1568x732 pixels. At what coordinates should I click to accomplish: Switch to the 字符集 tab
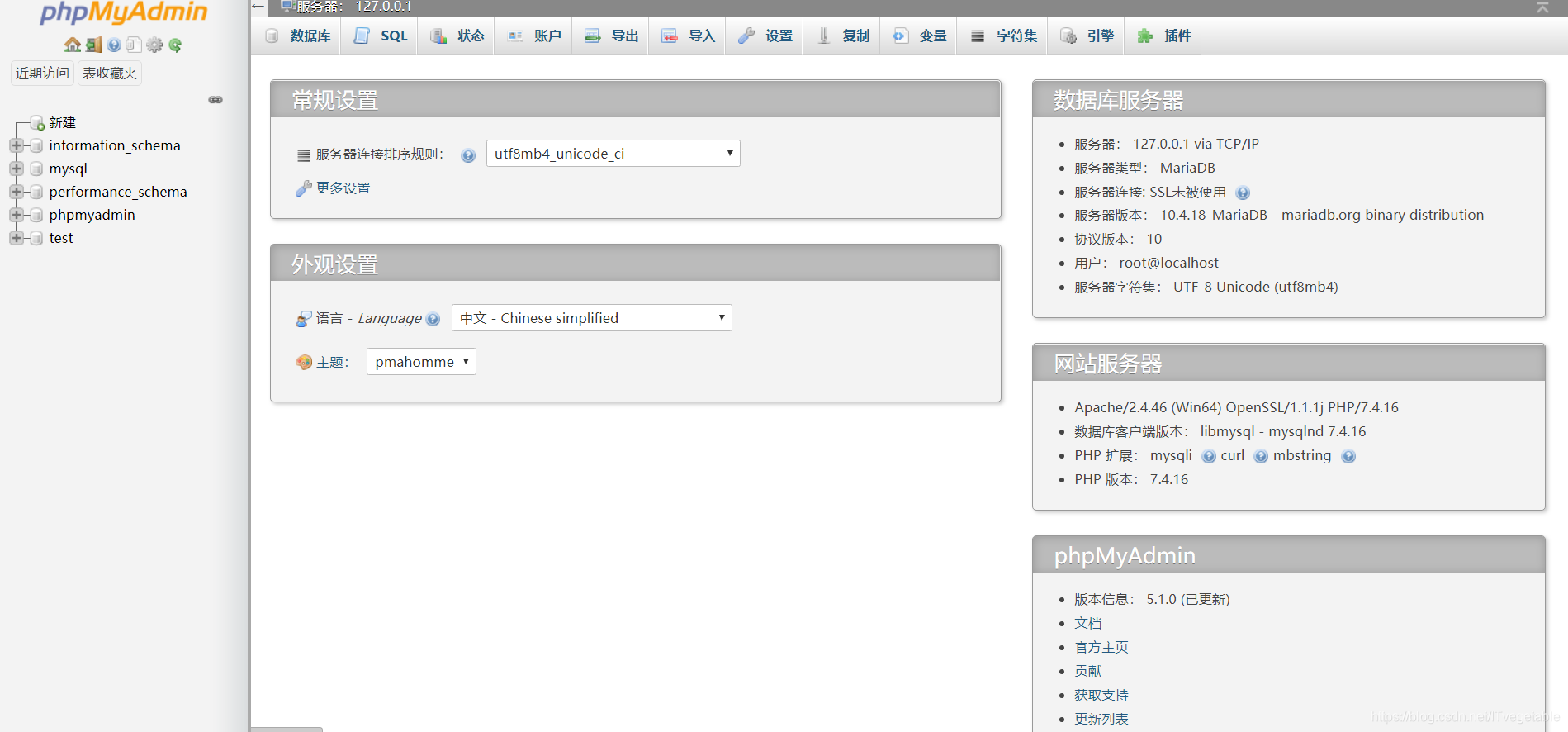click(1003, 36)
